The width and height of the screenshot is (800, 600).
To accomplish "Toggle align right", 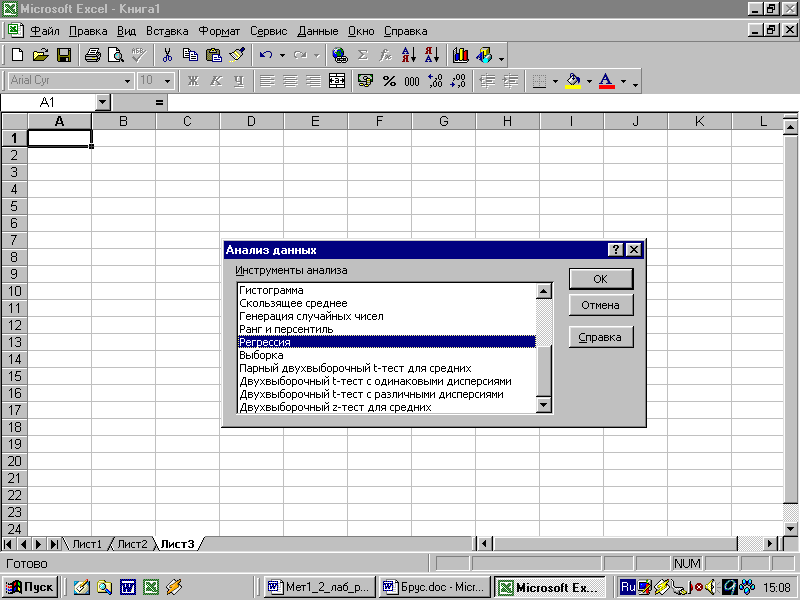I will click(x=313, y=81).
